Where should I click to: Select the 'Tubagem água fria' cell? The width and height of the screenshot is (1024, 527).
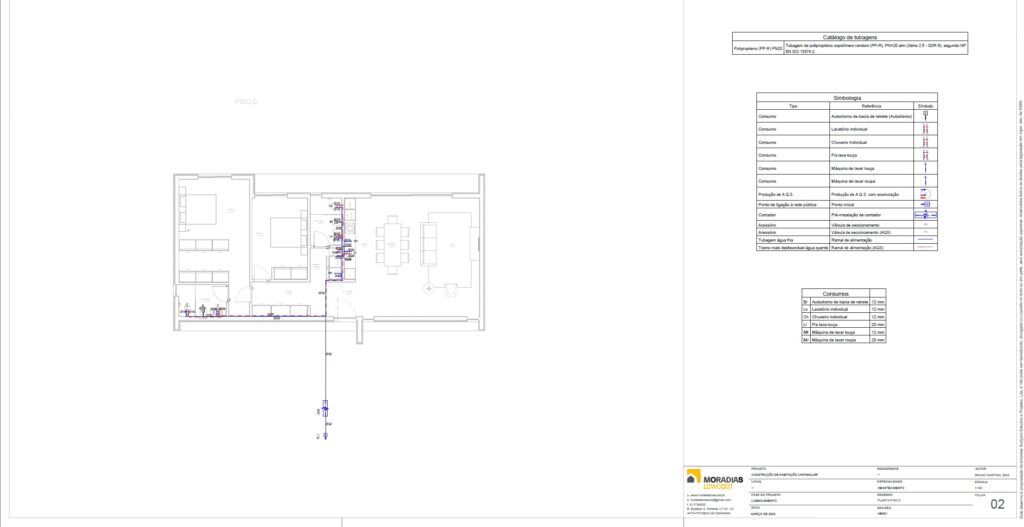coord(793,240)
